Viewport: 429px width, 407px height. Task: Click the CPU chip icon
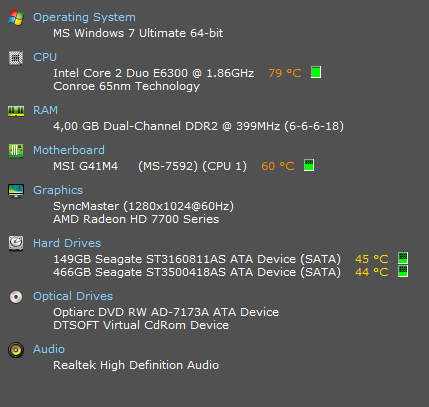pos(16,58)
